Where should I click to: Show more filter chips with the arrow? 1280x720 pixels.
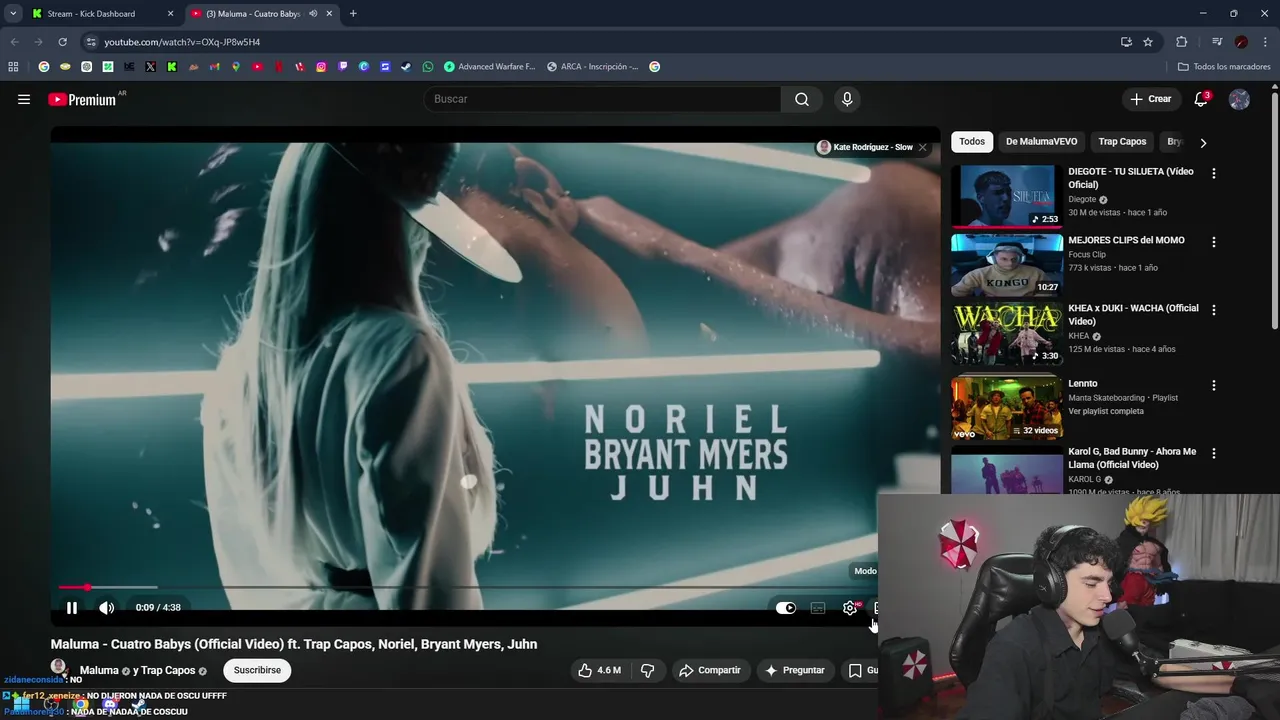pos(1203,142)
